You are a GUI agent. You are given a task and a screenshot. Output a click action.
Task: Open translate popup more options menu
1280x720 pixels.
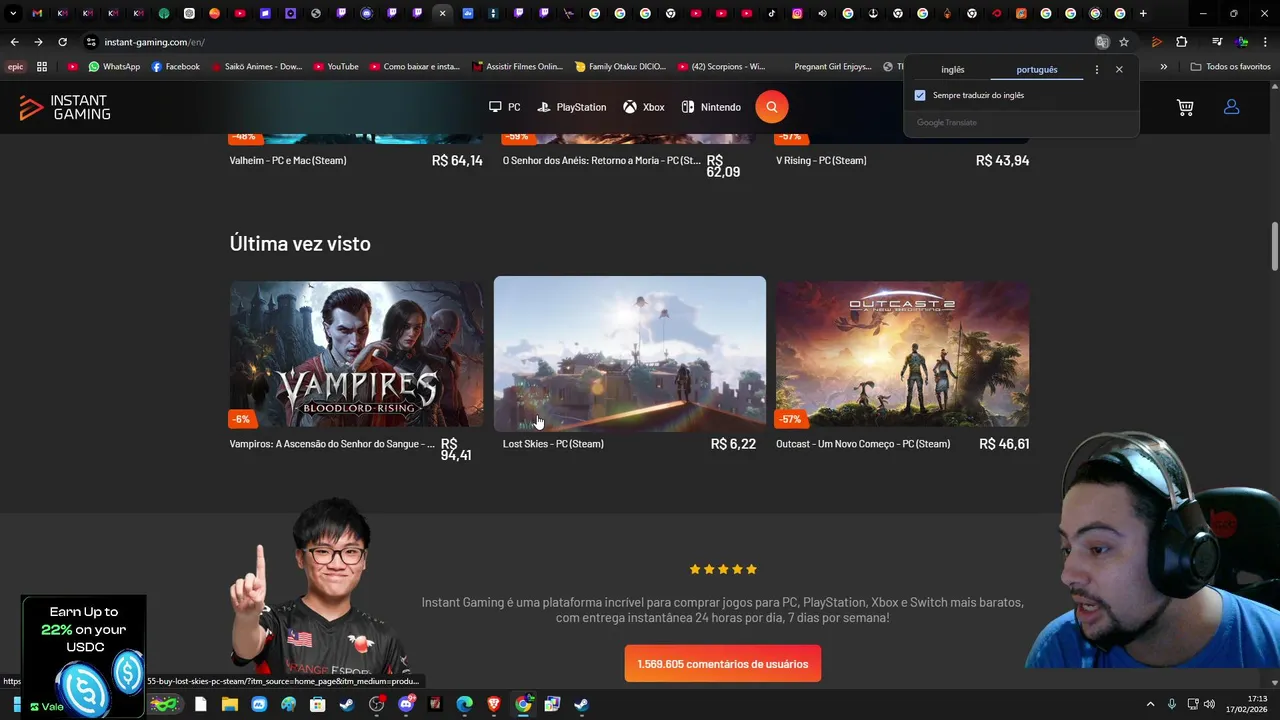tap(1097, 70)
